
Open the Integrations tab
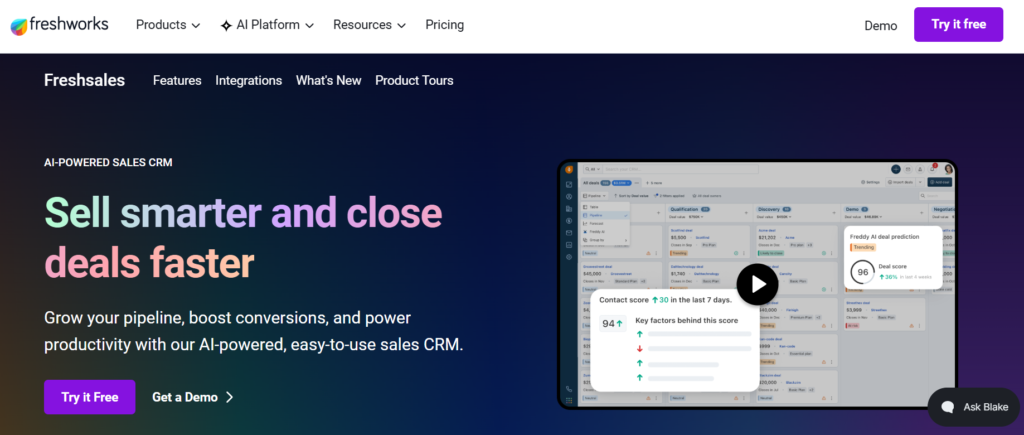point(249,80)
